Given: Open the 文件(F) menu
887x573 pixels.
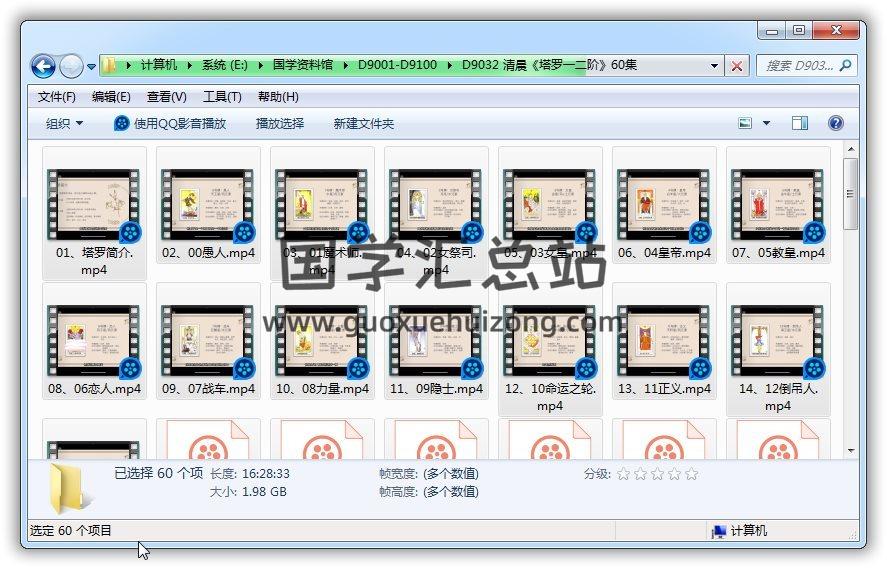Looking at the screenshot, I should coord(57,97).
